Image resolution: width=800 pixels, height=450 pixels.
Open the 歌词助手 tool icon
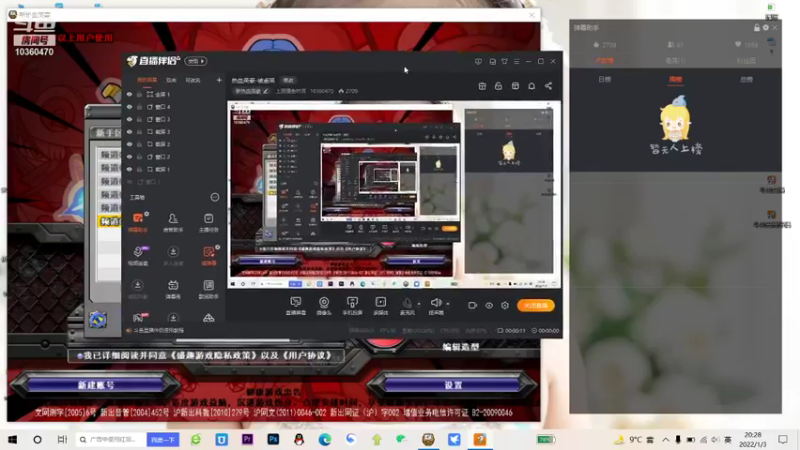point(209,289)
